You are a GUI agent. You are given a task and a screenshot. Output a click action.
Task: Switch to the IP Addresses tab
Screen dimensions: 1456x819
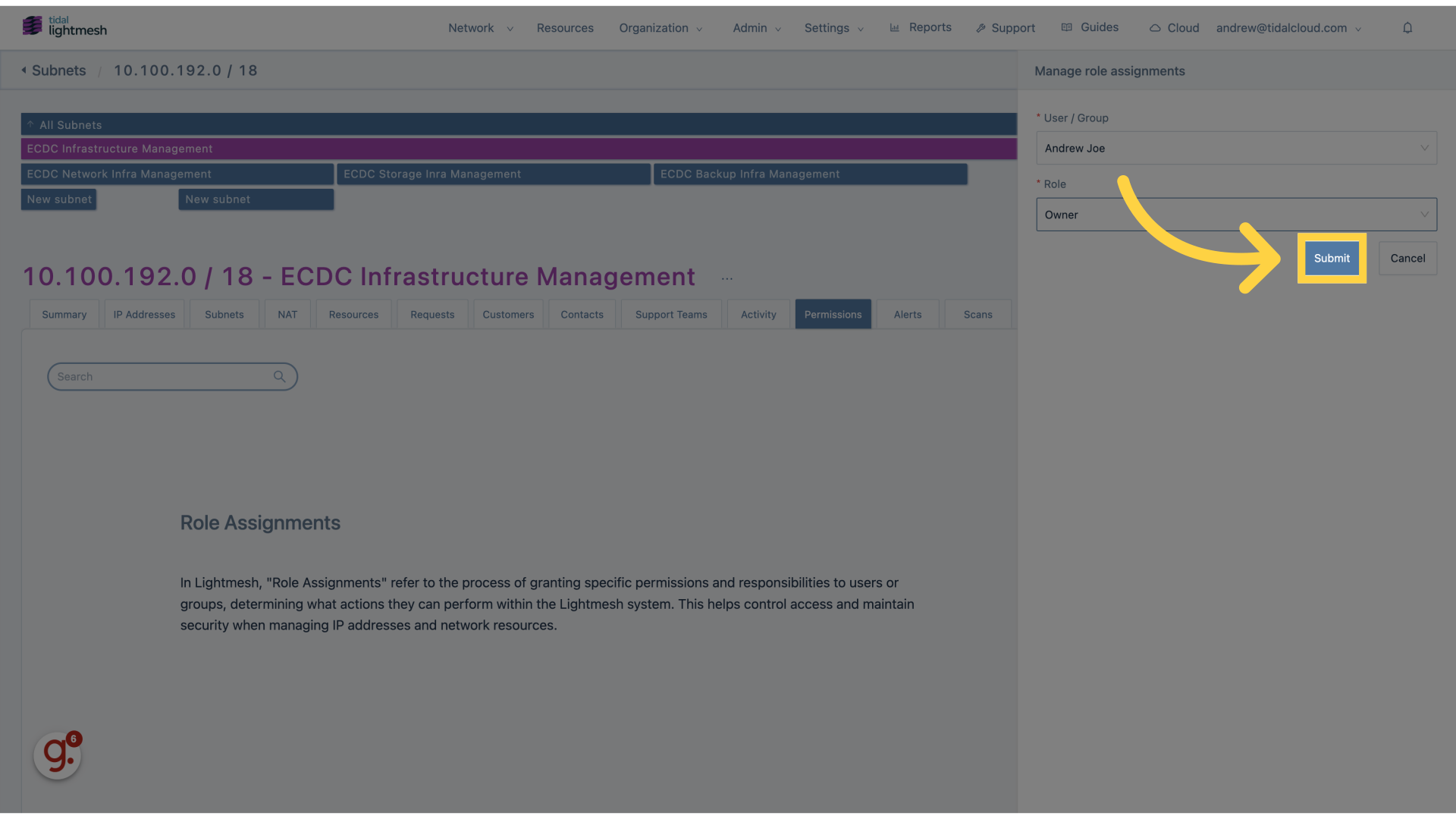pos(144,314)
